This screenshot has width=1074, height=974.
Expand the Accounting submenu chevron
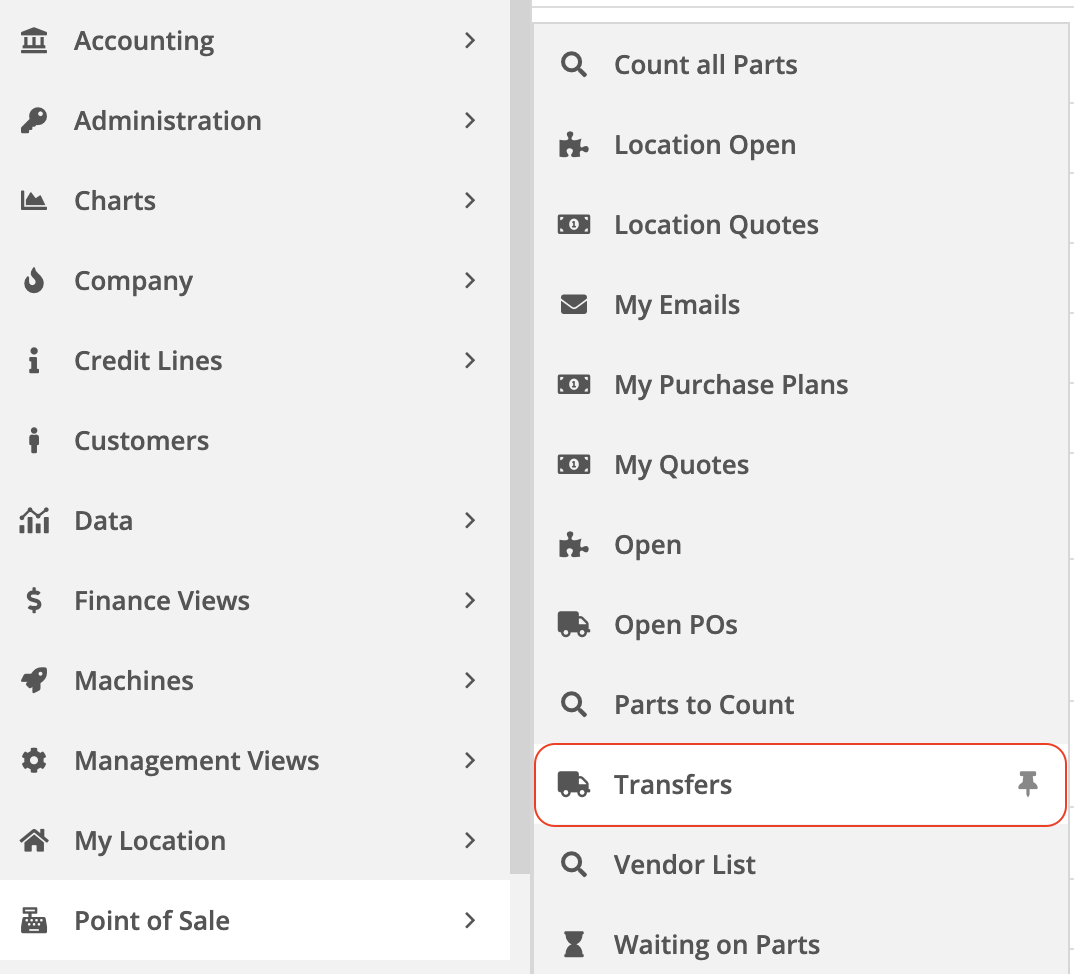tap(470, 41)
